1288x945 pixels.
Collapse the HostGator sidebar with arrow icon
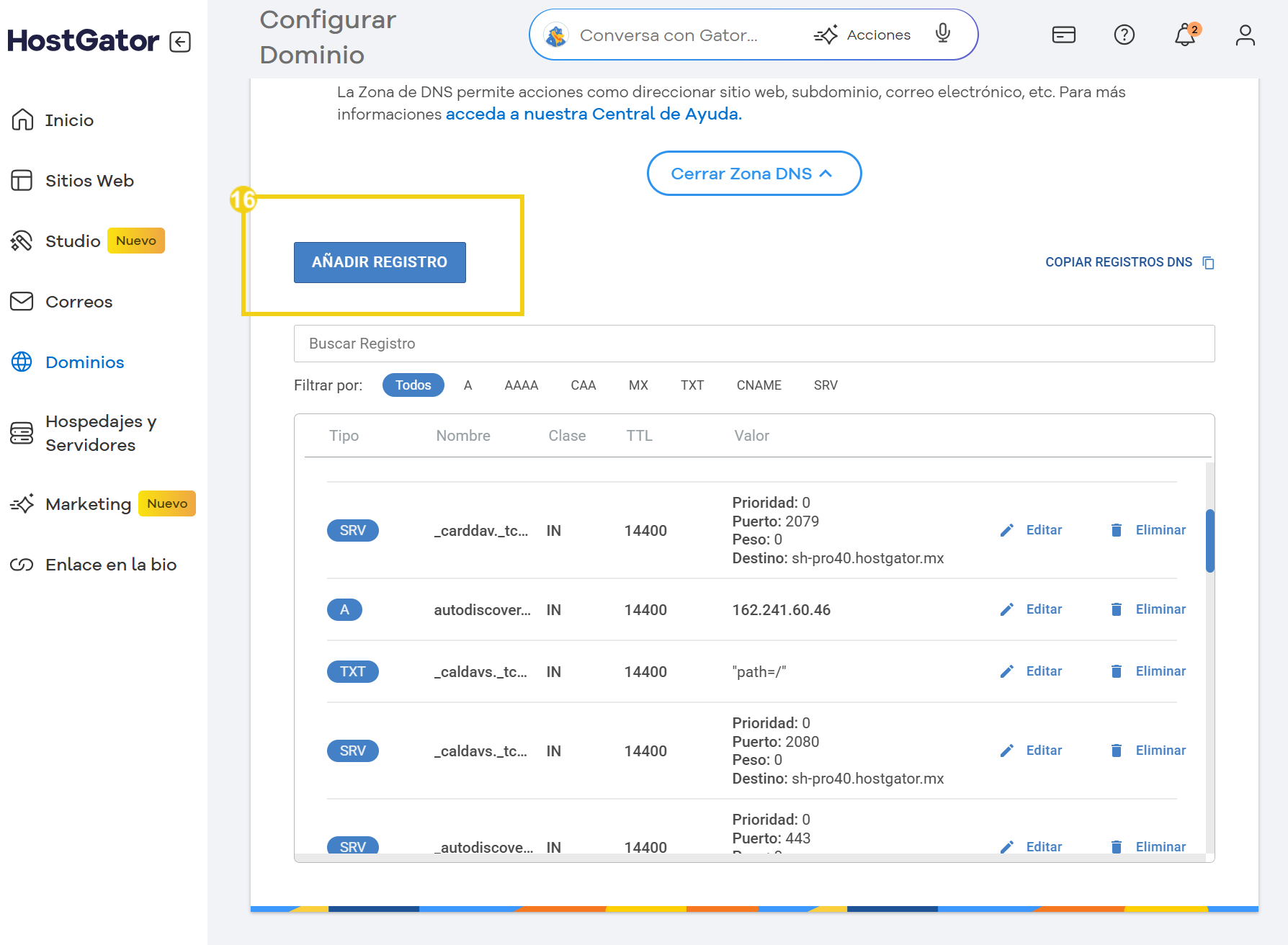(x=180, y=42)
